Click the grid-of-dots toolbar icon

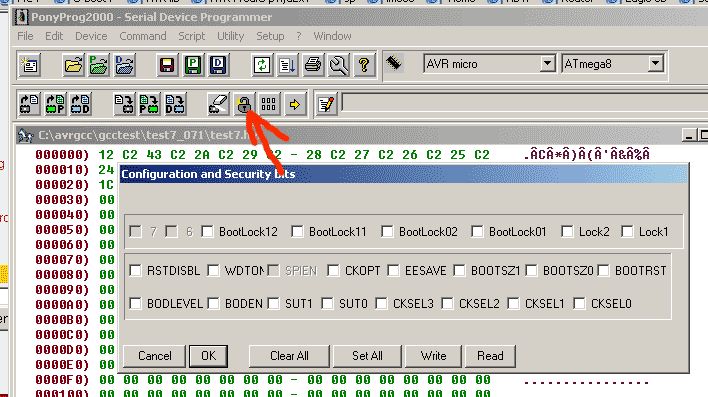(269, 104)
